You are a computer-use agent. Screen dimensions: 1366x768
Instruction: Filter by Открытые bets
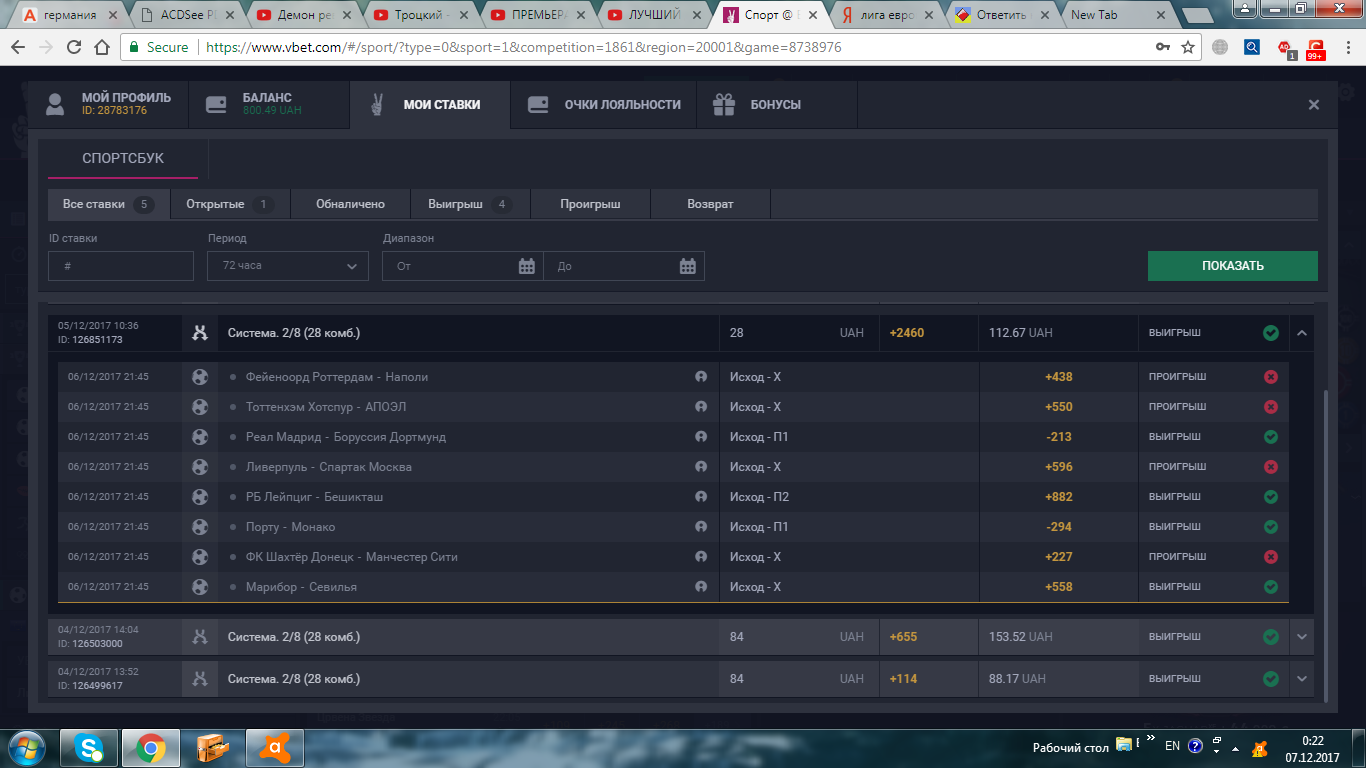pyautogui.click(x=230, y=204)
